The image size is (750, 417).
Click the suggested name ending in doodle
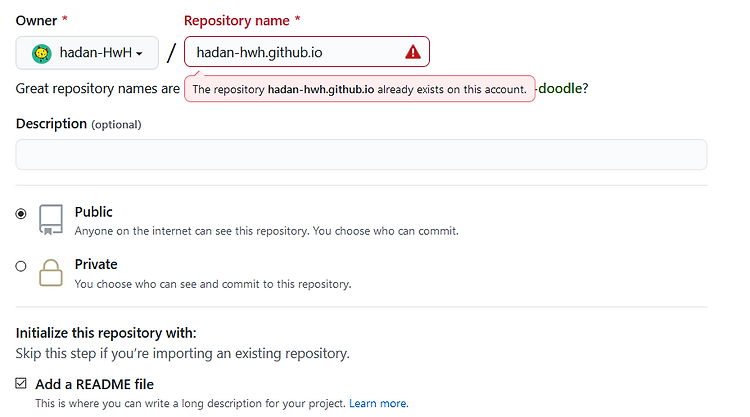coord(561,88)
